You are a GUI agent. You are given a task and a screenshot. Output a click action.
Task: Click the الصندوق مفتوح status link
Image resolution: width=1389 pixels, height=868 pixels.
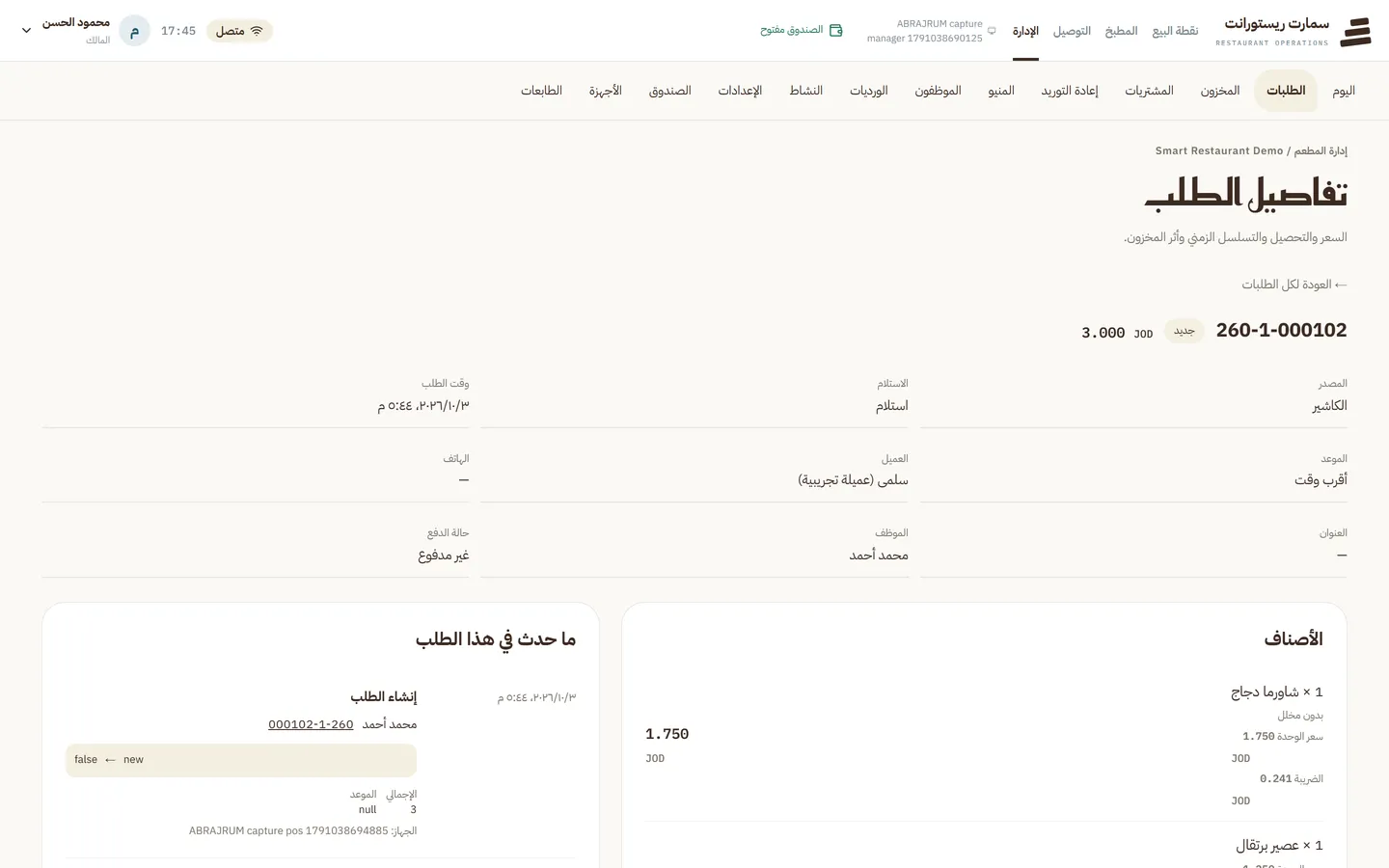(802, 31)
